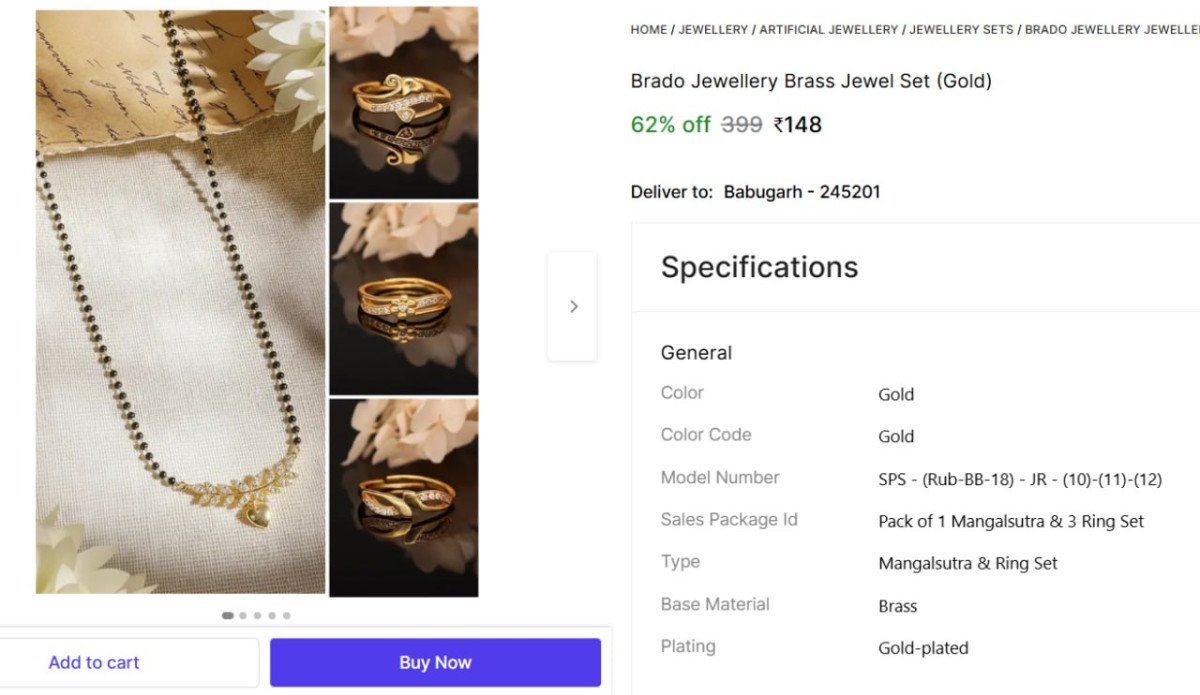Viewport: 1200px width, 695px height.
Task: View the middle ring image with flower design
Action: point(404,299)
